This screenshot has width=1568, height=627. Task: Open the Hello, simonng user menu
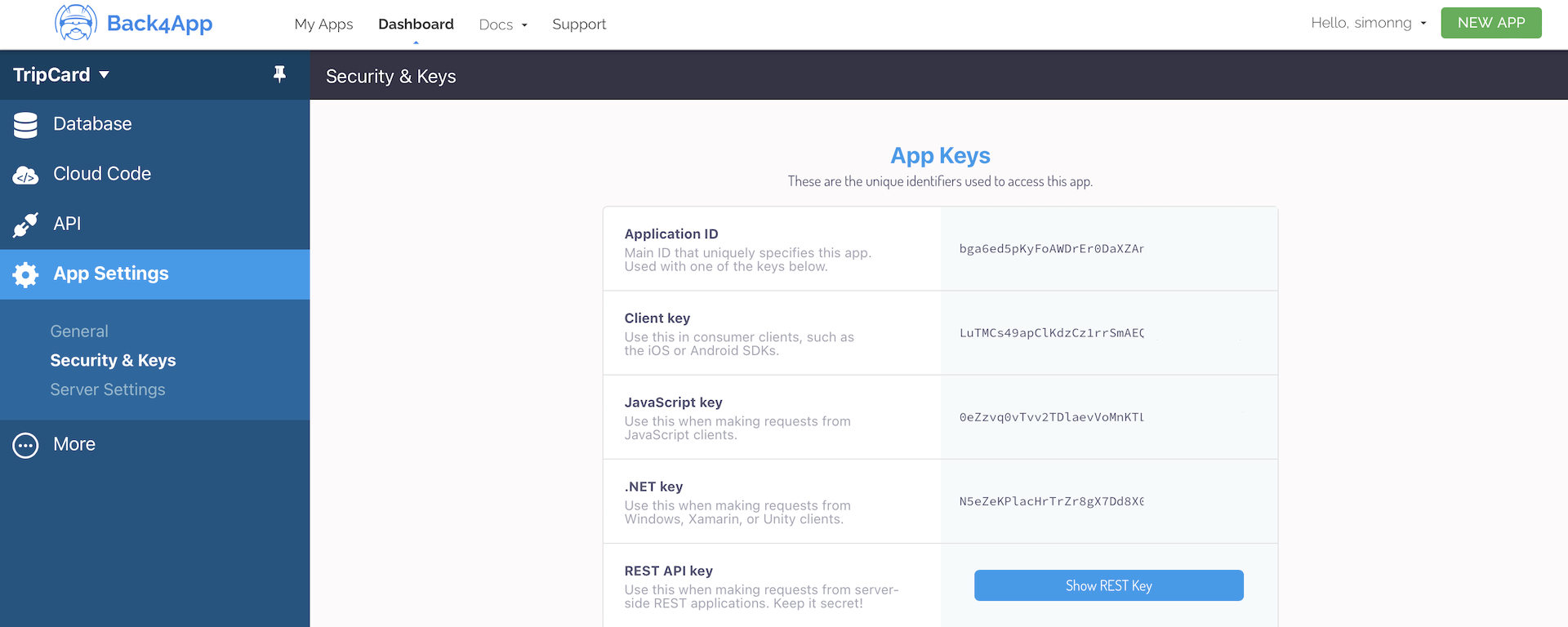pos(1368,23)
